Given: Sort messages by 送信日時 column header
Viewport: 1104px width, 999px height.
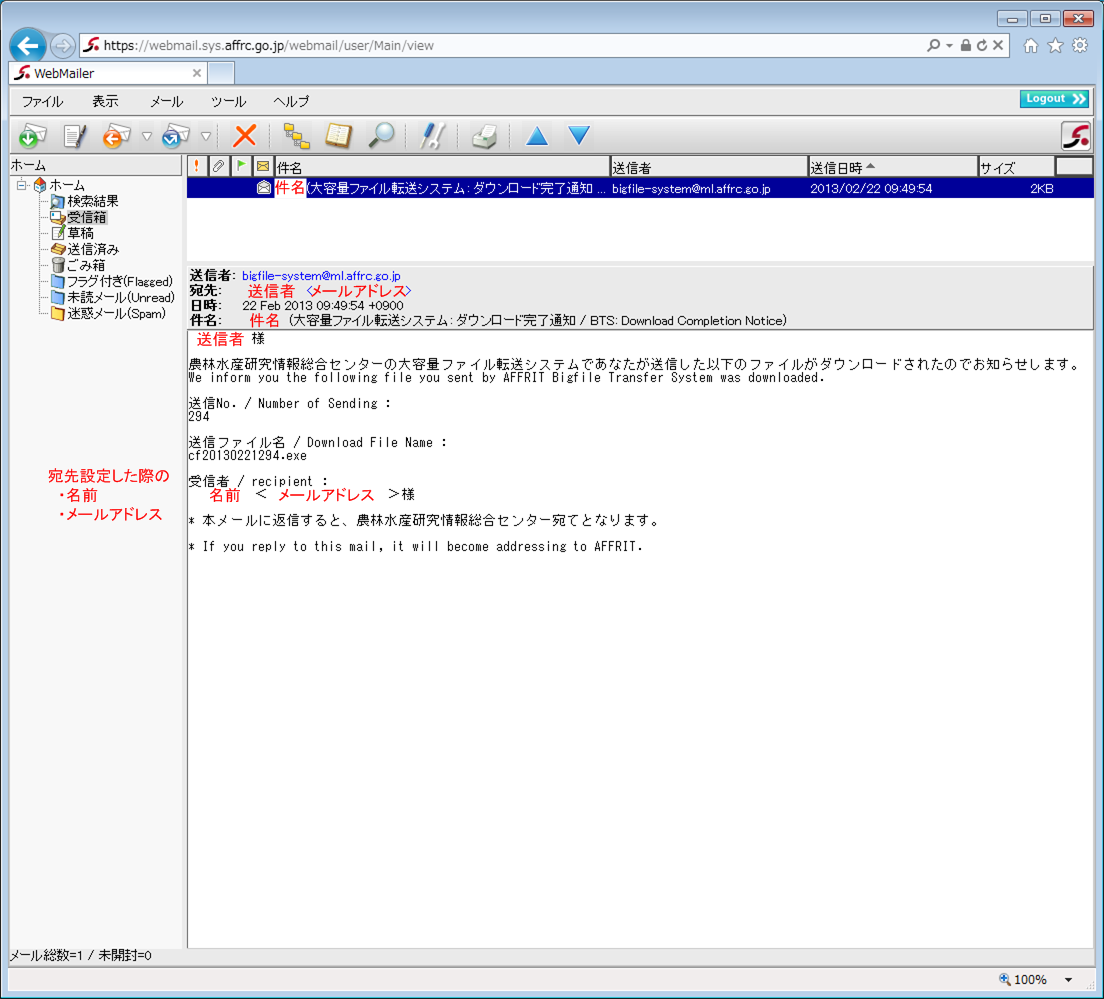Looking at the screenshot, I should tap(891, 167).
